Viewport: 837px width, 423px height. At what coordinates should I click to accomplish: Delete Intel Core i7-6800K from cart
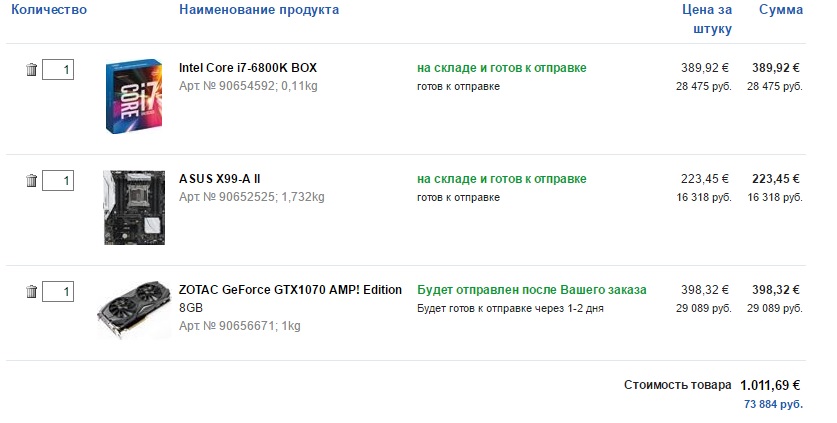click(32, 70)
